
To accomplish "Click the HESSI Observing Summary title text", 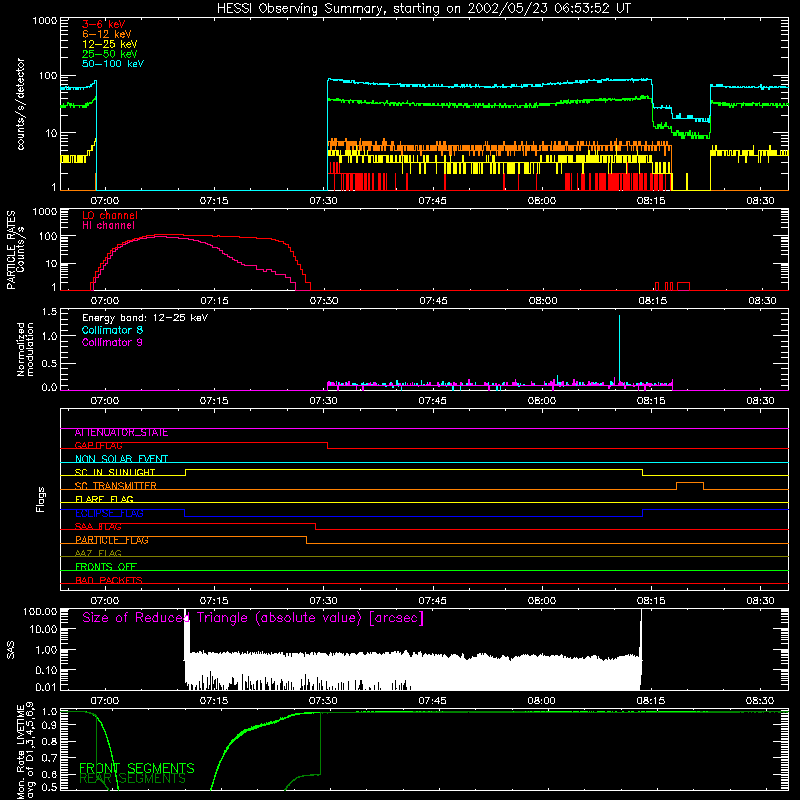I will [x=423, y=9].
